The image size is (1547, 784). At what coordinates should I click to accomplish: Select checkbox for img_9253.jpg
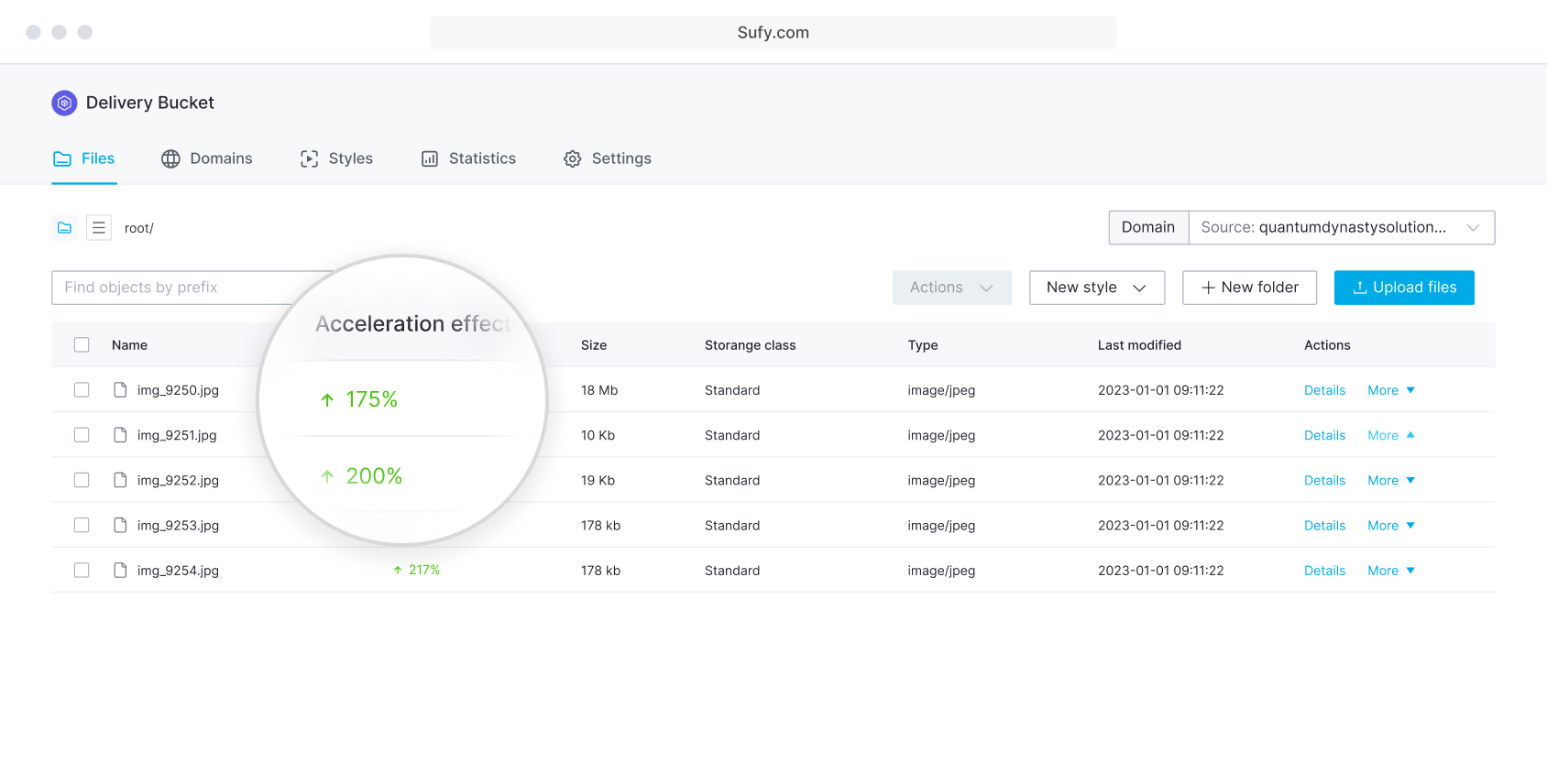point(82,525)
